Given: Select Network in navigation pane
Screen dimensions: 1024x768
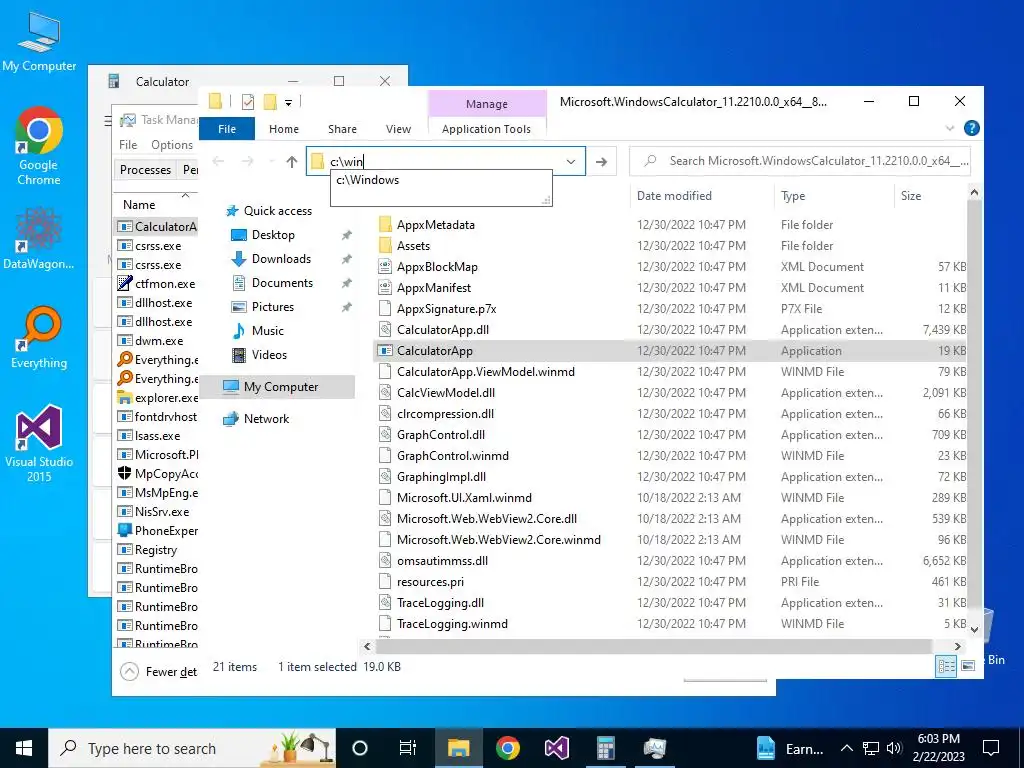Looking at the screenshot, I should click(266, 419).
